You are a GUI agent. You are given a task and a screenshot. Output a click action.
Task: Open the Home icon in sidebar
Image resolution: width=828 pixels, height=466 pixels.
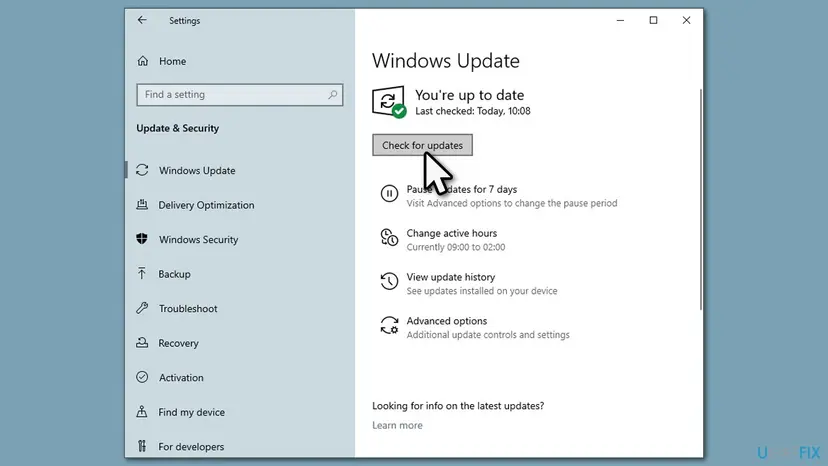click(143, 61)
